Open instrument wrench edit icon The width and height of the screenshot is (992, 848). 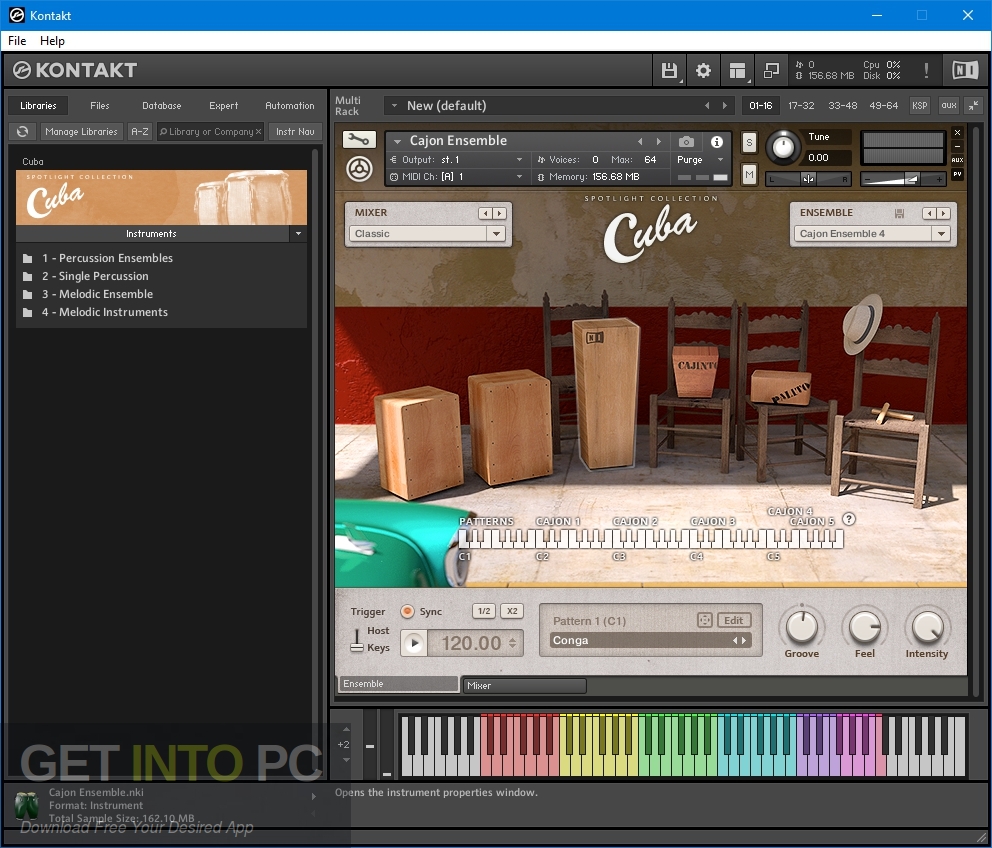pos(359,139)
